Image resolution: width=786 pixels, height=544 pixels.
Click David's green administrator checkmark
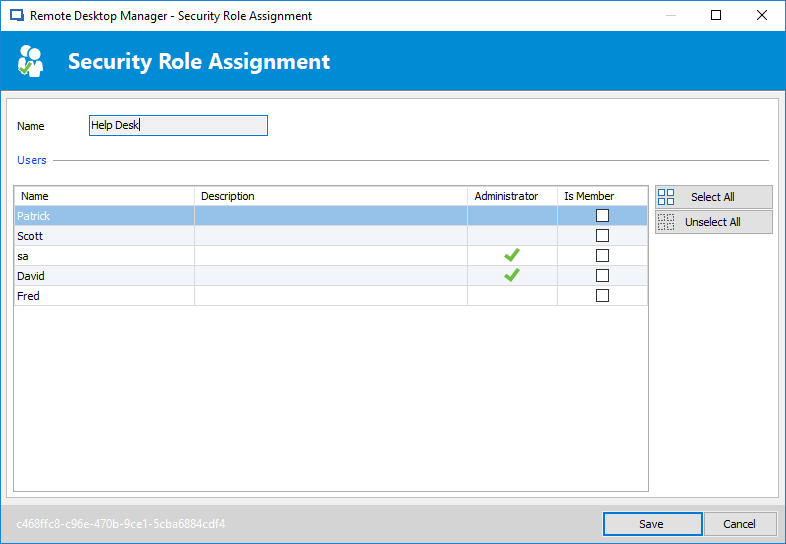(511, 276)
